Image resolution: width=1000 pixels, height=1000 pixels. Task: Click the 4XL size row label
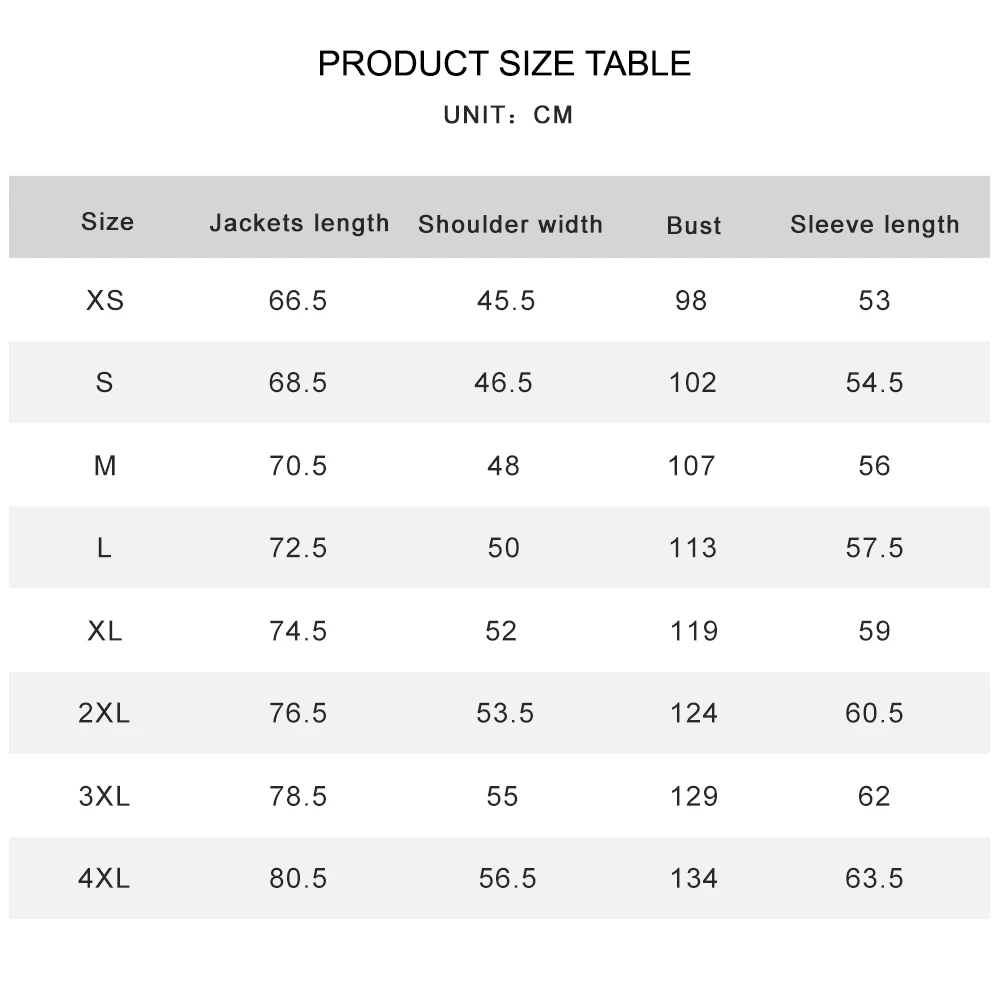click(104, 878)
